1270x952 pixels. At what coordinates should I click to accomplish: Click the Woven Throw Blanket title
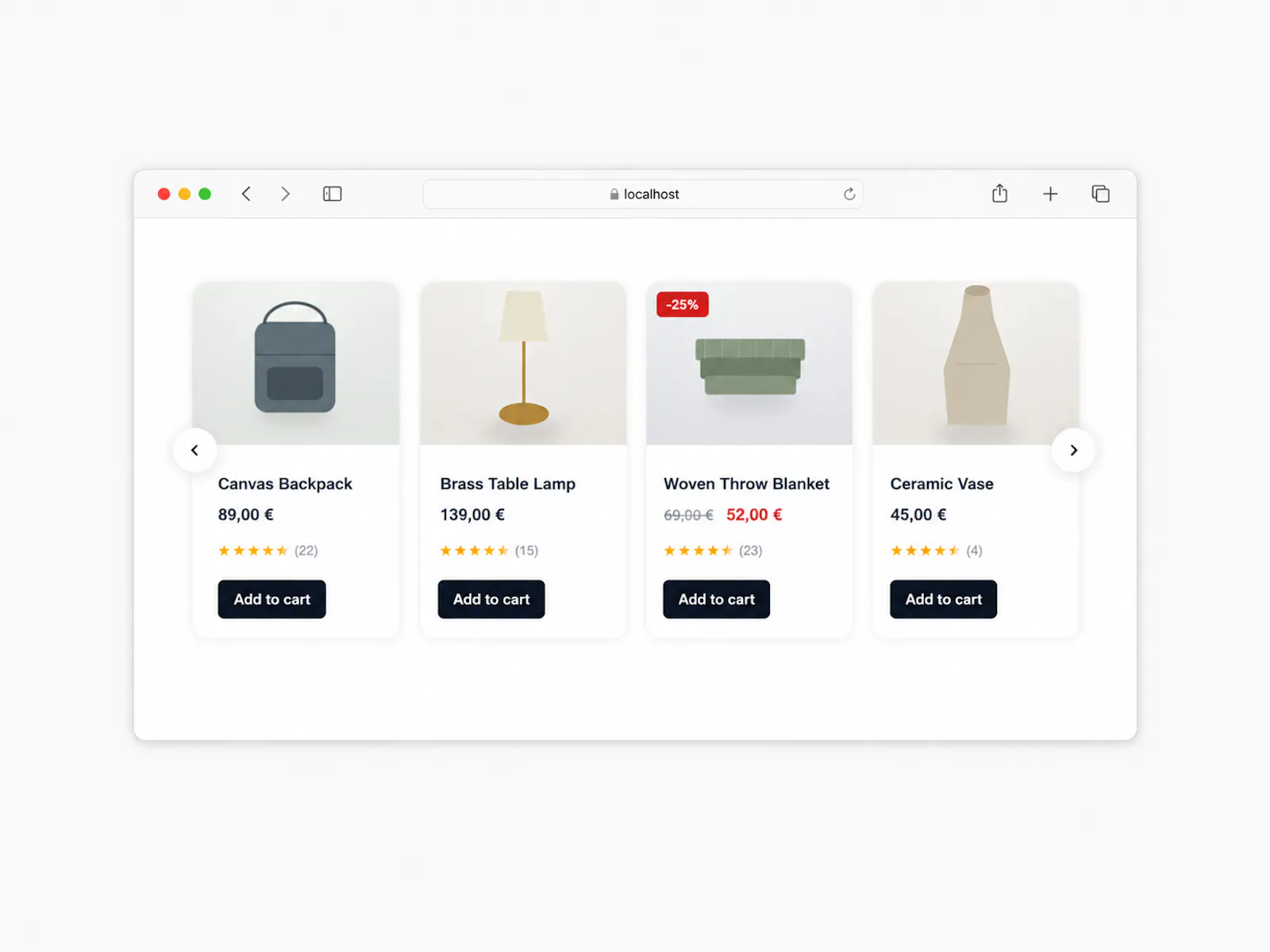click(746, 484)
